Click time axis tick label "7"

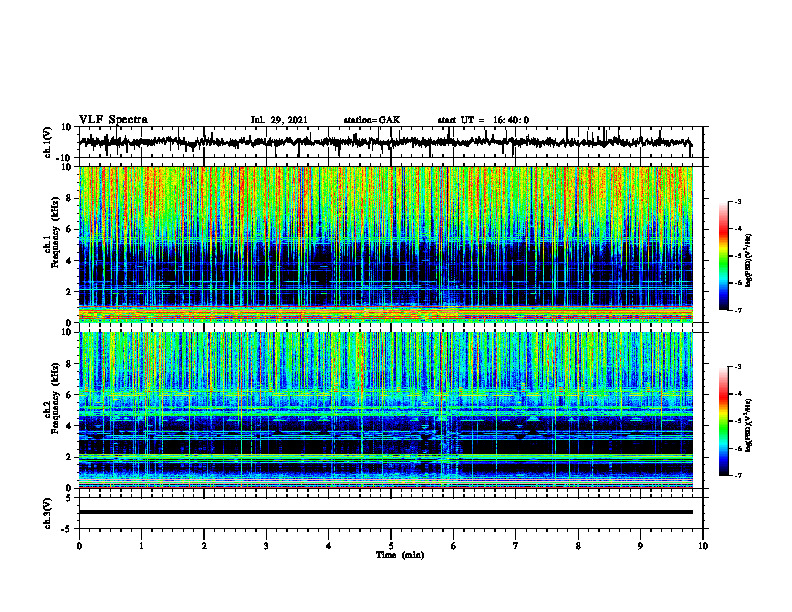516,546
